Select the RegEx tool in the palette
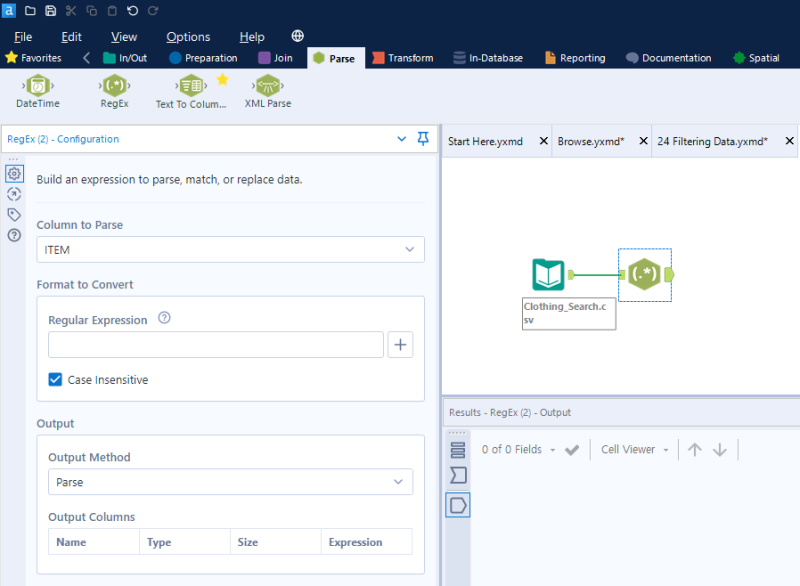Viewport: 800px width, 586px height. click(114, 92)
